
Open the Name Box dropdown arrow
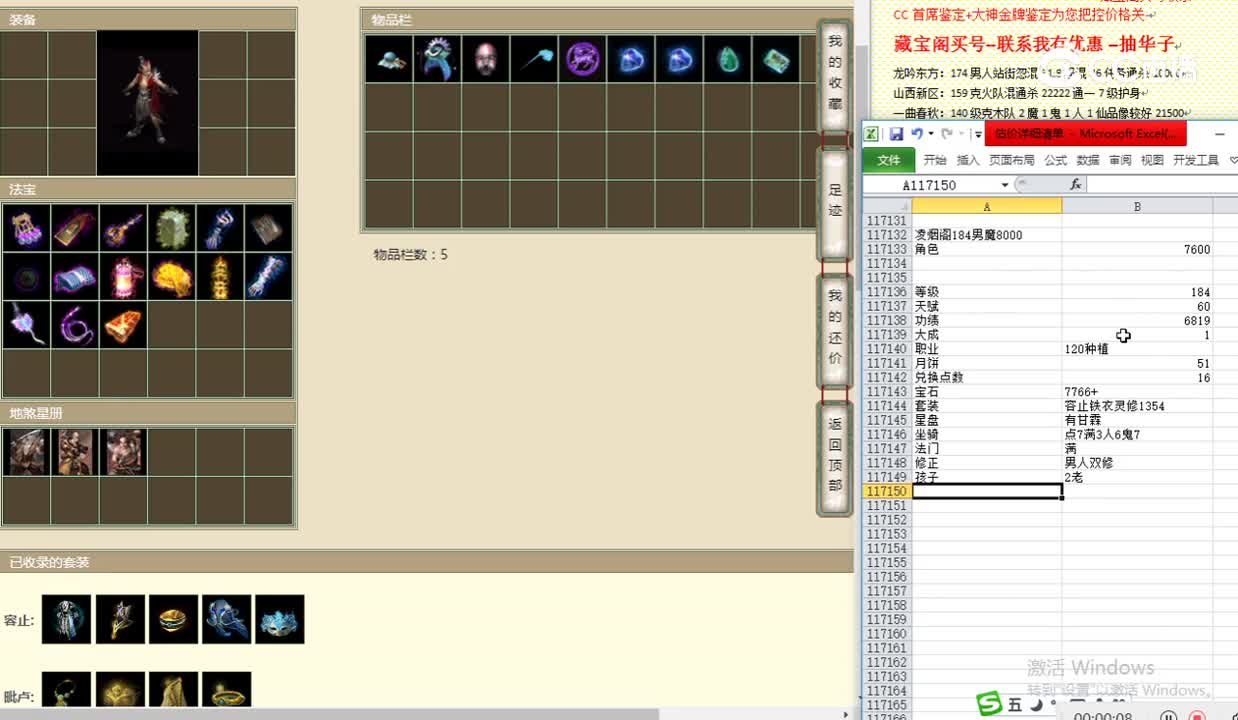[x=1004, y=185]
